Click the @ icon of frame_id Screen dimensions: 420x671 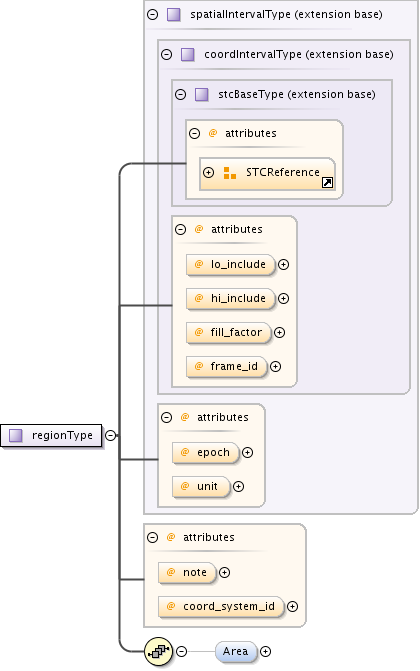(199, 366)
